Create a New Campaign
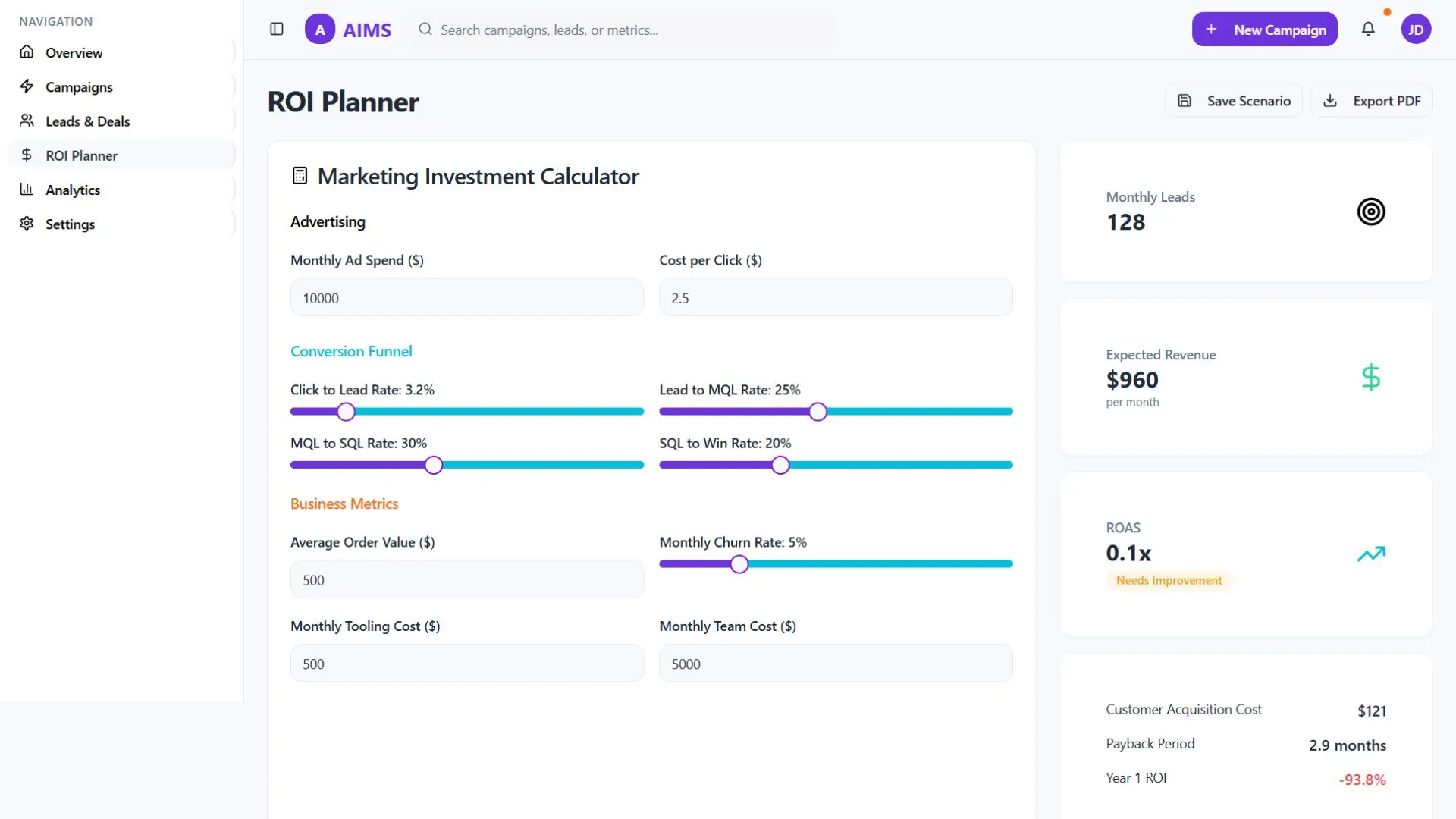1456x819 pixels. point(1264,30)
